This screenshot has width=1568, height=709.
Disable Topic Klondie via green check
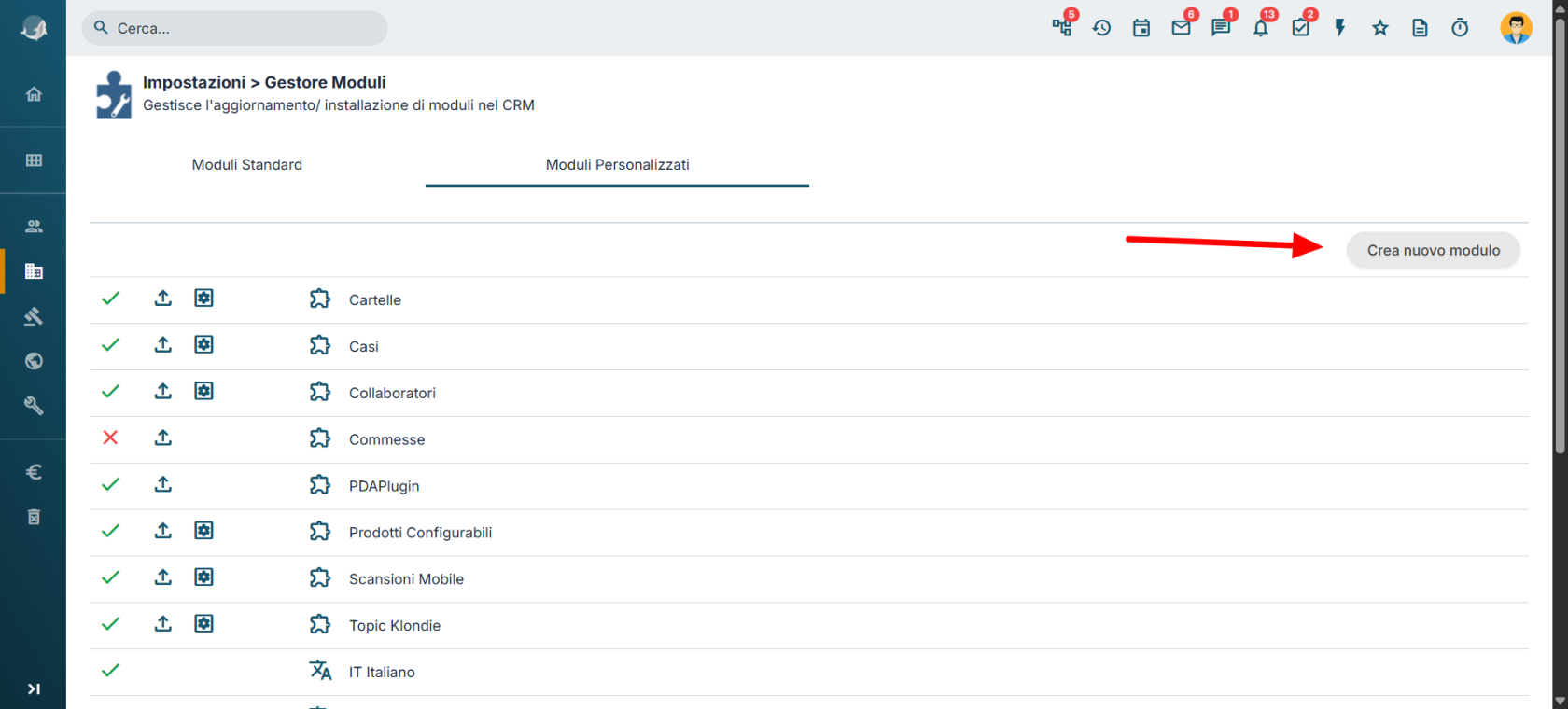(110, 624)
